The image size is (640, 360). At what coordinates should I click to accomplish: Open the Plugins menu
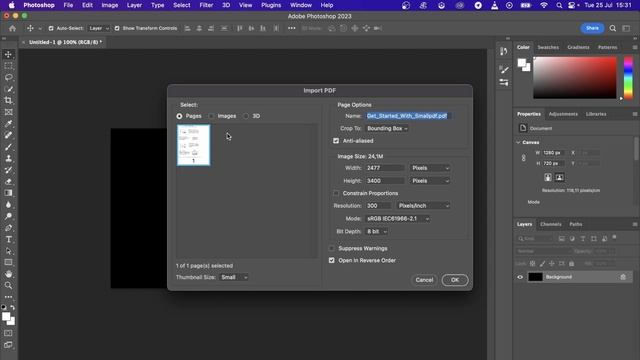(x=271, y=5)
